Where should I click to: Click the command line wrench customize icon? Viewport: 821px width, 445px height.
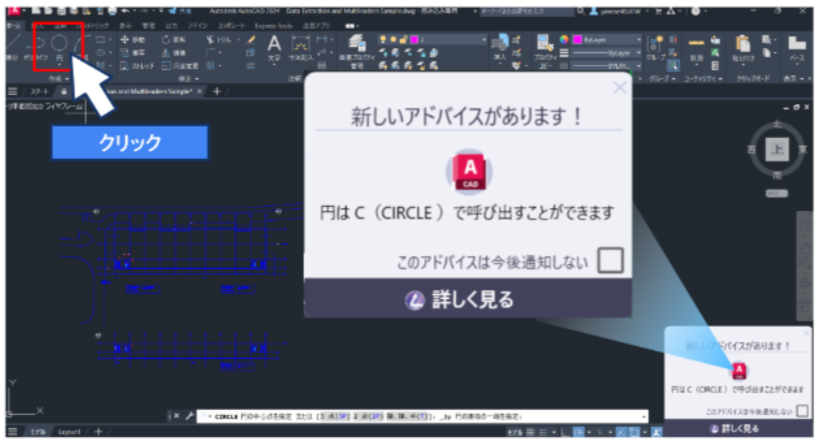point(189,416)
